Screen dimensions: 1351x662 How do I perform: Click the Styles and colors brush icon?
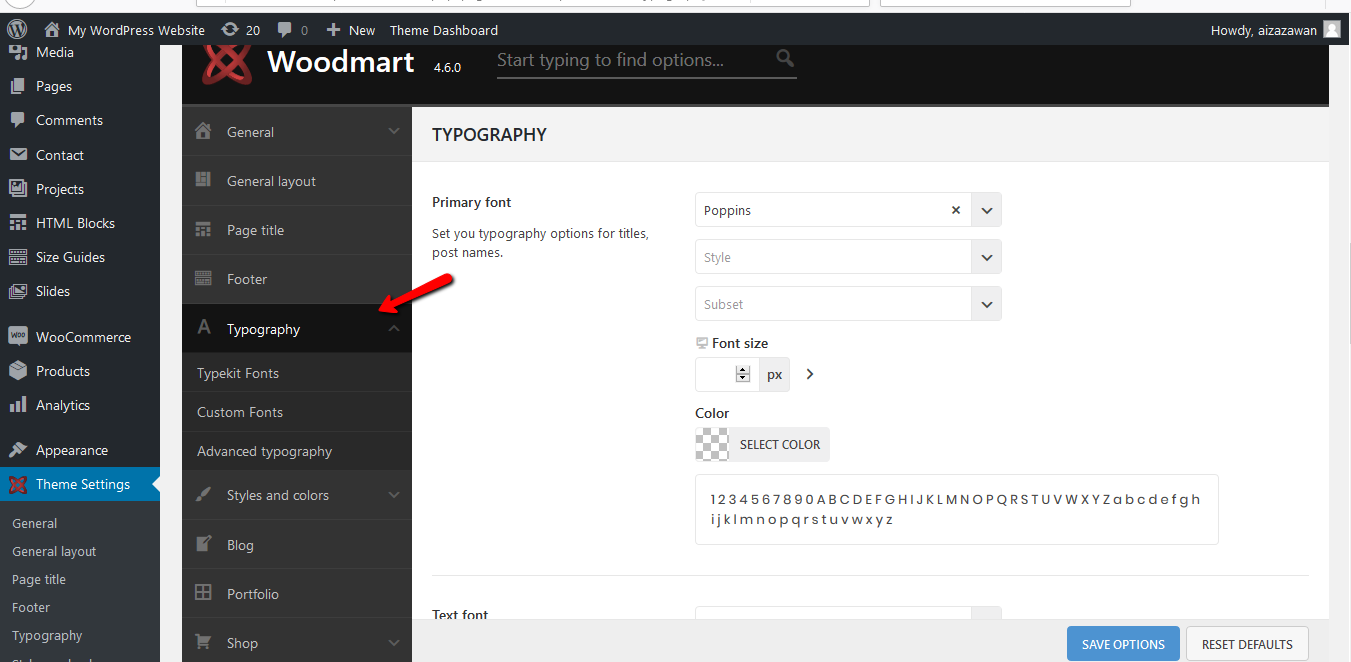[204, 495]
